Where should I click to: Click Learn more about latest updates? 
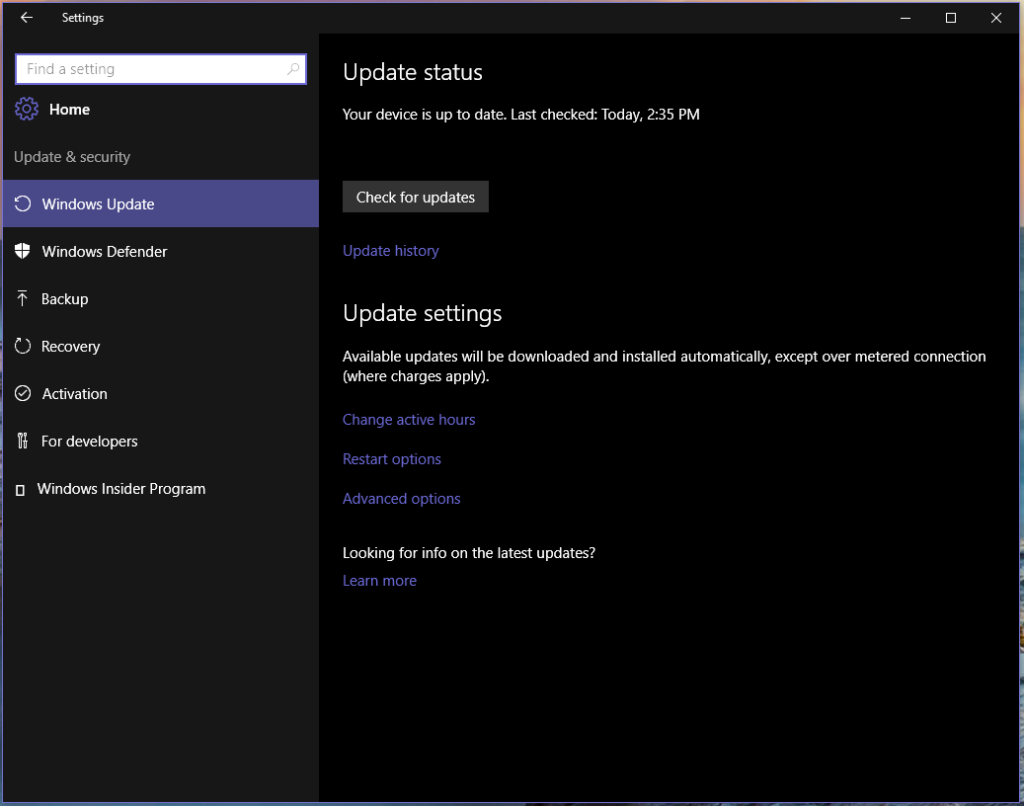pos(379,581)
